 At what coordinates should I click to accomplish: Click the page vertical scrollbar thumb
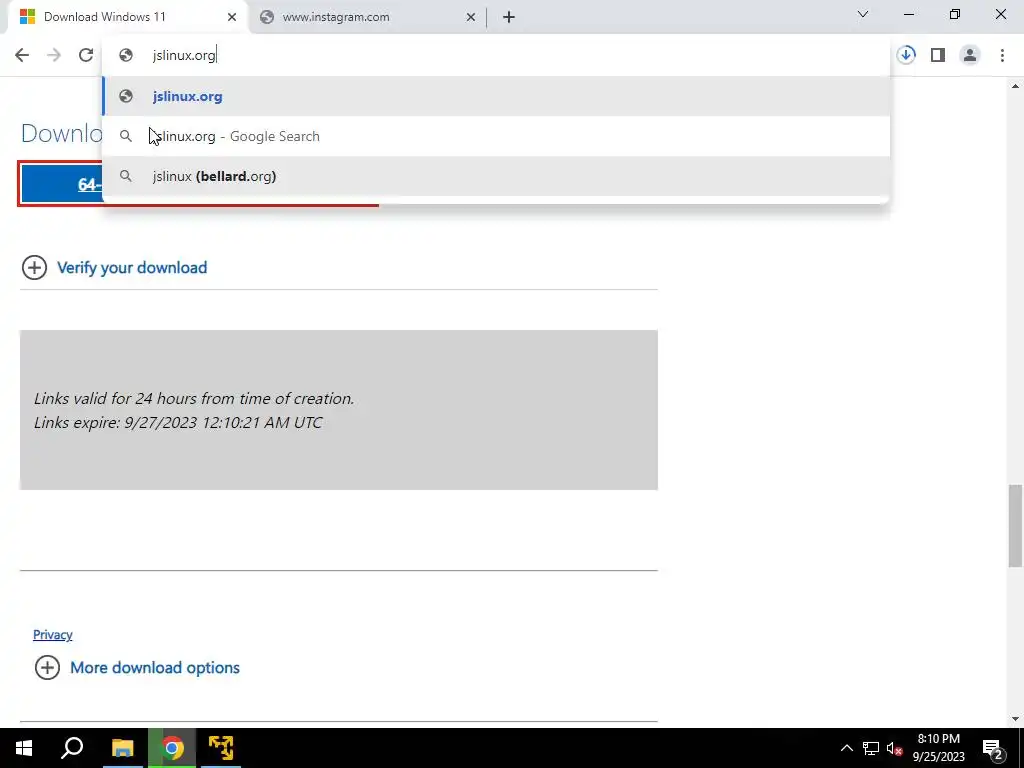coord(1015,526)
